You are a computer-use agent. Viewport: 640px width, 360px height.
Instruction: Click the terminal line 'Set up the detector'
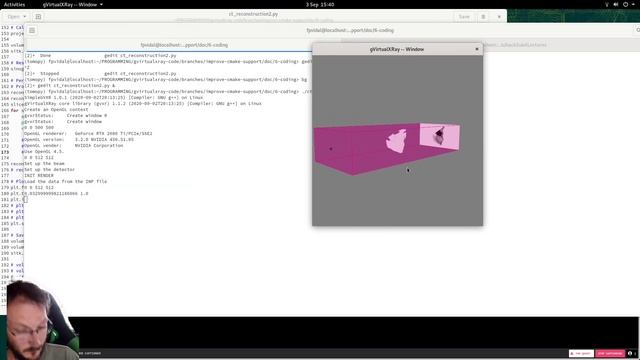(49, 169)
